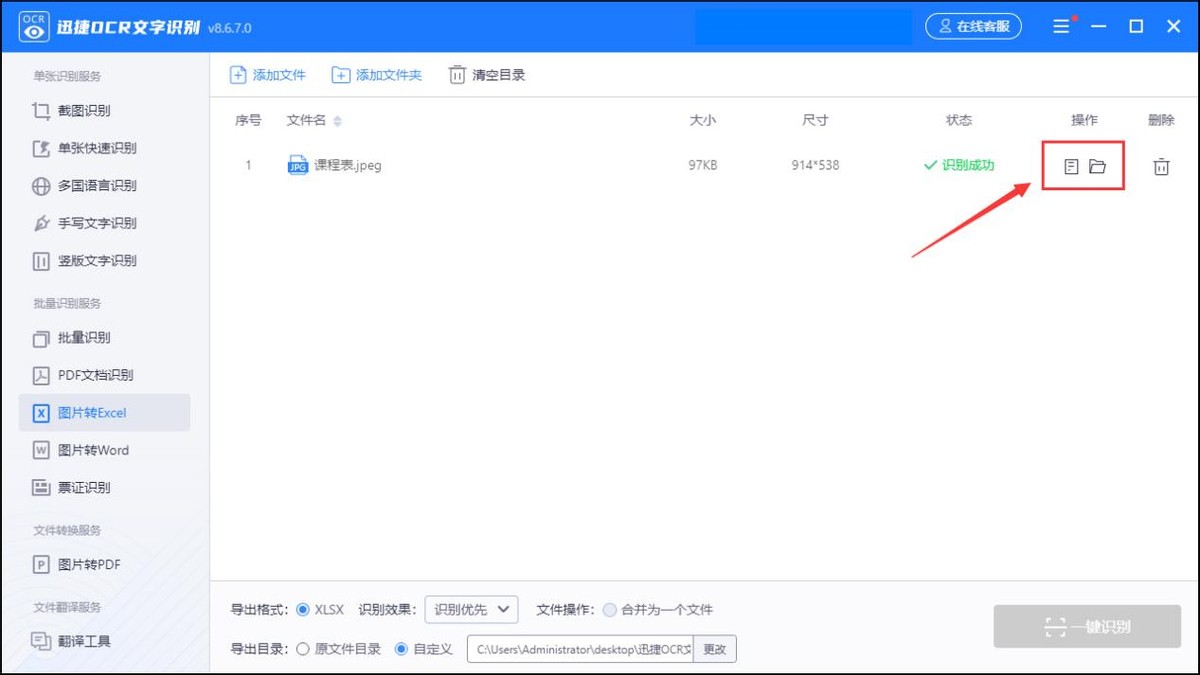
Task: Select the file 课程表.jpeg
Action: (x=348, y=165)
